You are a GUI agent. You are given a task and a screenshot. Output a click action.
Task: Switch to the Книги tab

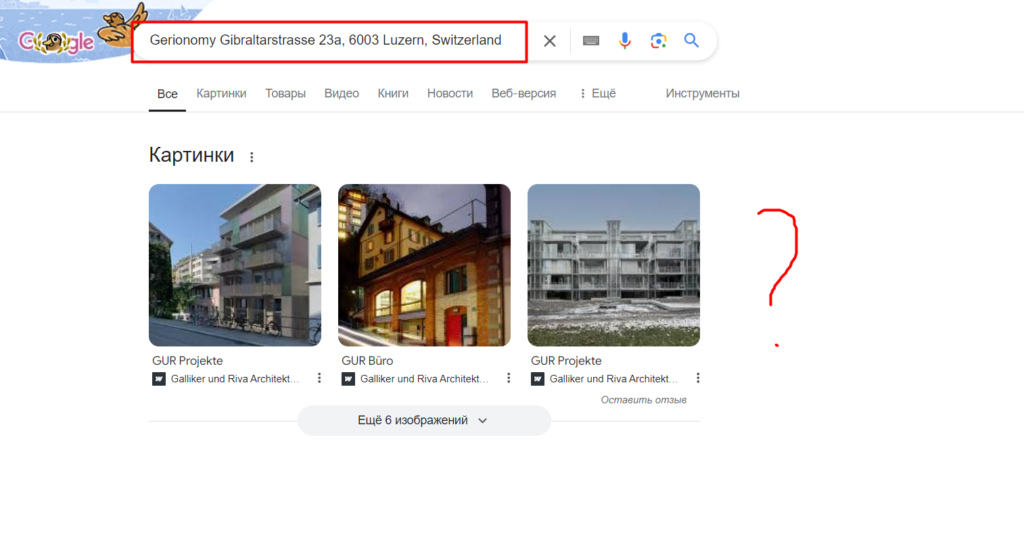393,93
